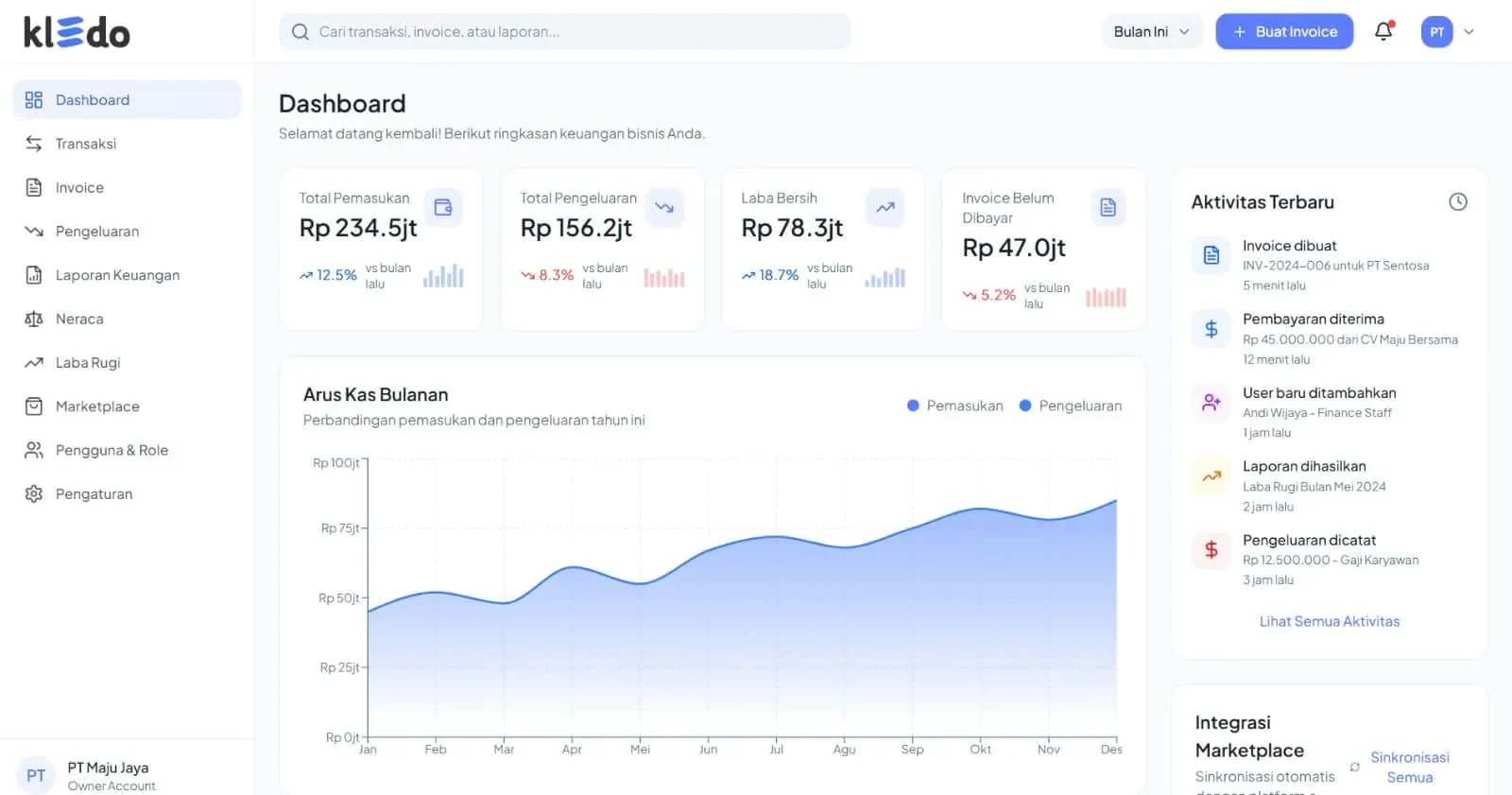Screen dimensions: 1512x795
Task: Open Pengaturan settings in sidebar
Action: coord(127,493)
